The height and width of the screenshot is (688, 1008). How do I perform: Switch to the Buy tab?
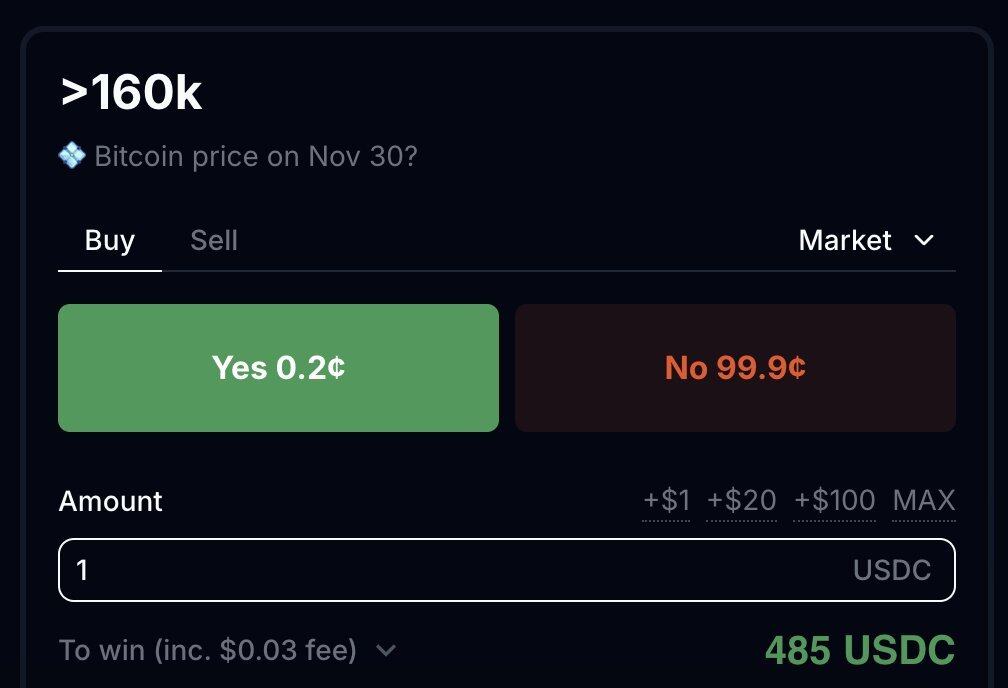(110, 240)
